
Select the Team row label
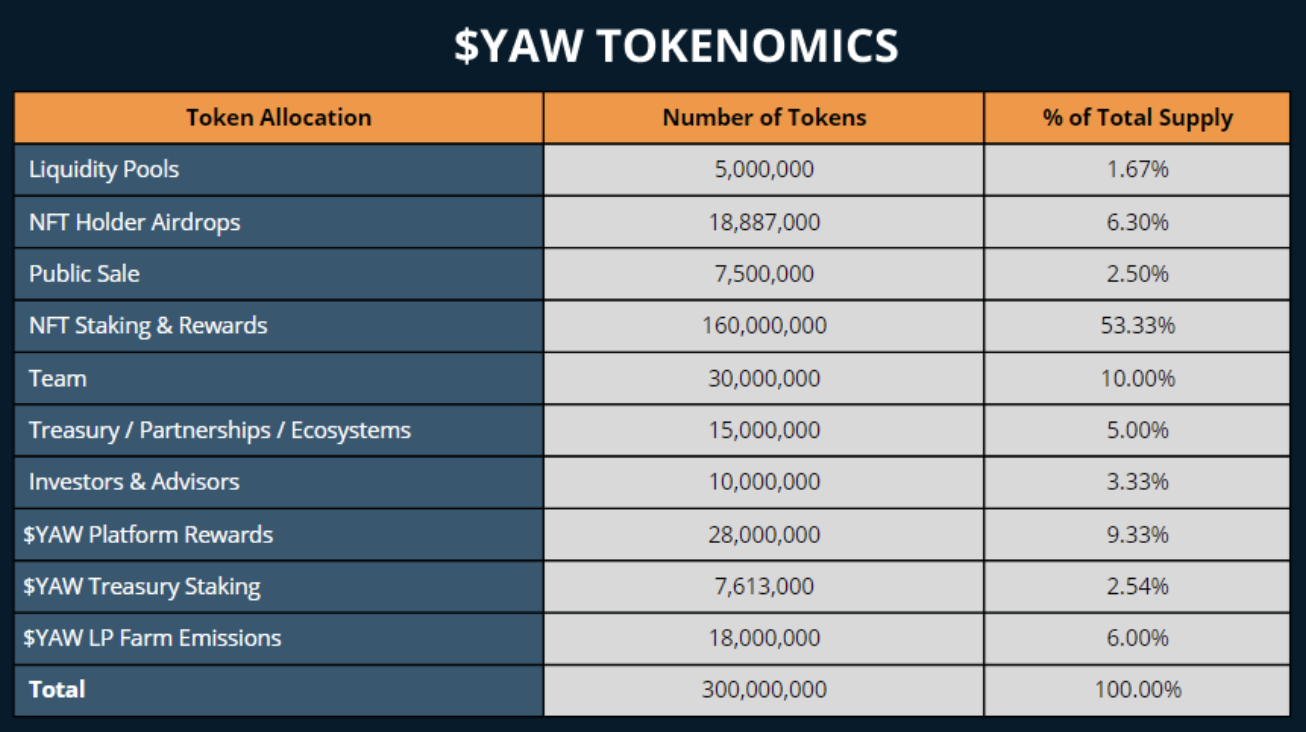tap(58, 378)
